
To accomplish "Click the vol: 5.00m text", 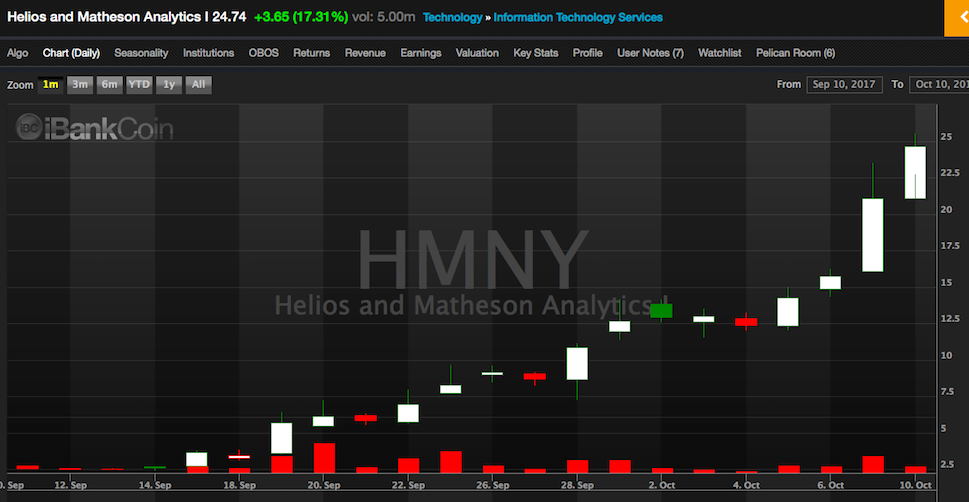I will click(x=383, y=17).
